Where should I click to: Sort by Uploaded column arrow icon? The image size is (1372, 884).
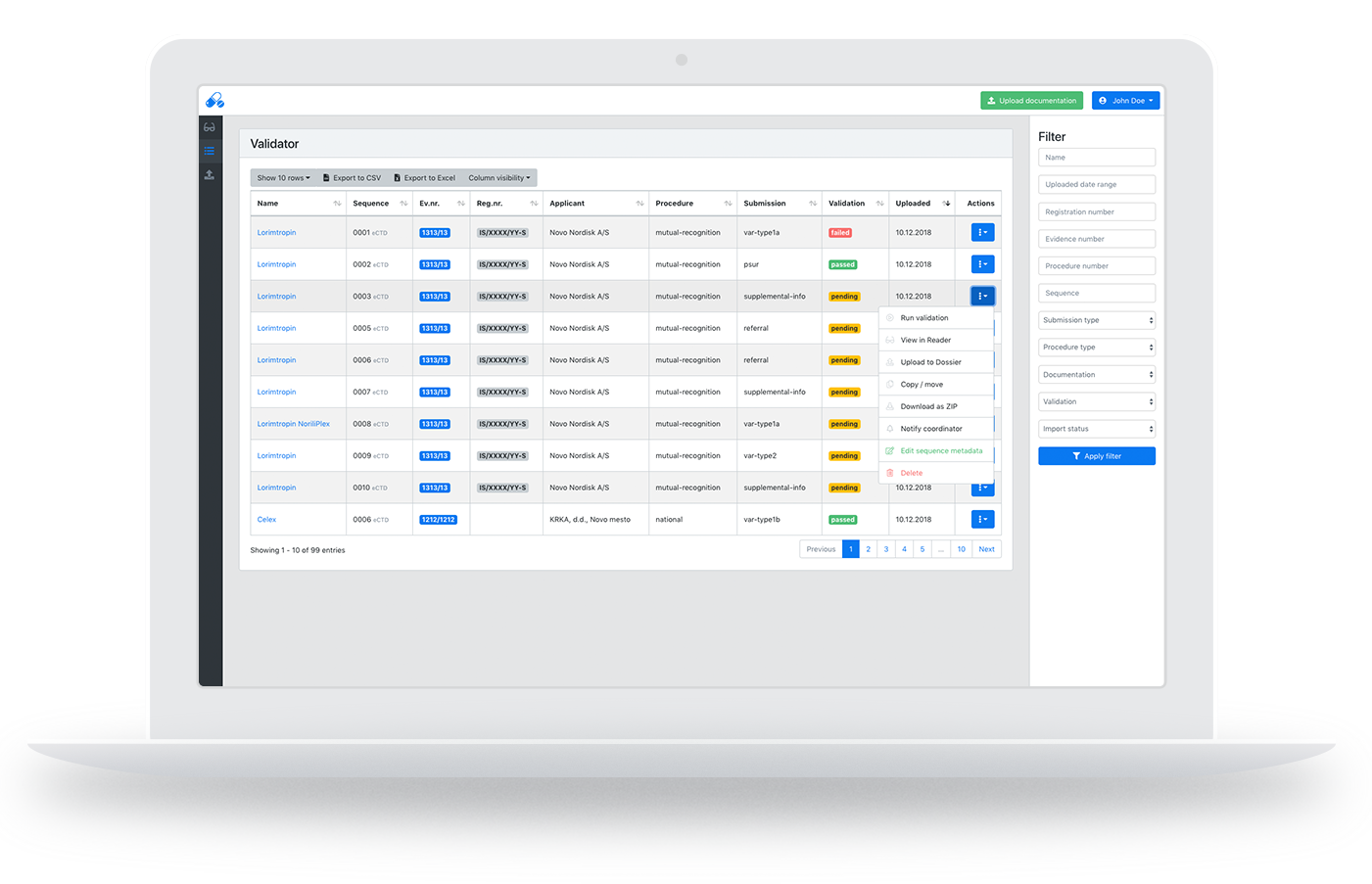(x=946, y=204)
